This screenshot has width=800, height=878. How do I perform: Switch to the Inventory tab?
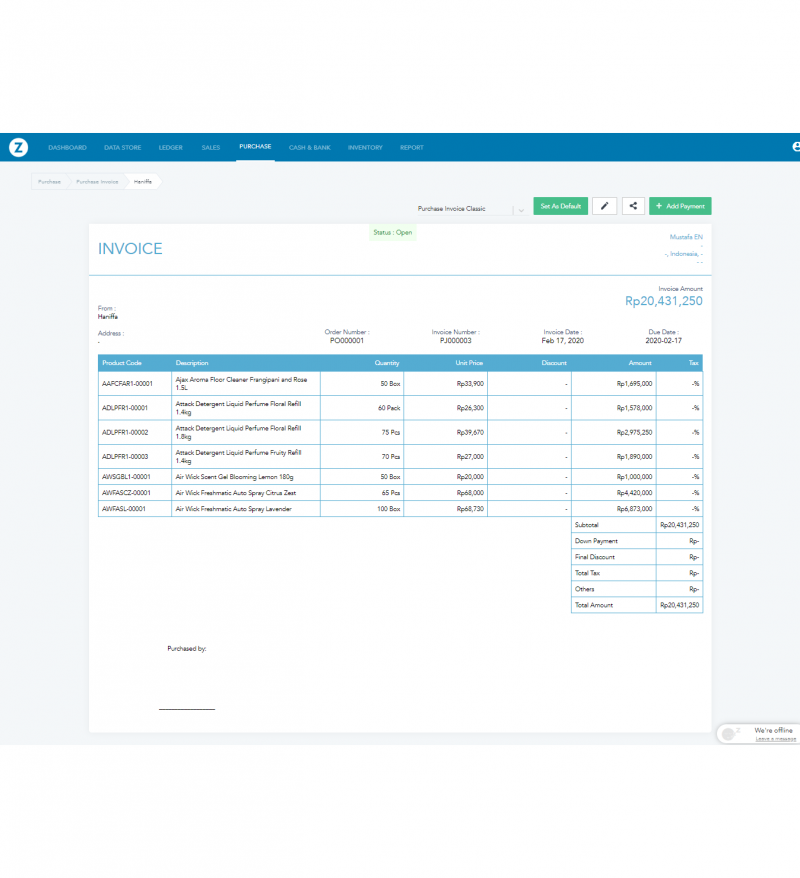(x=364, y=146)
